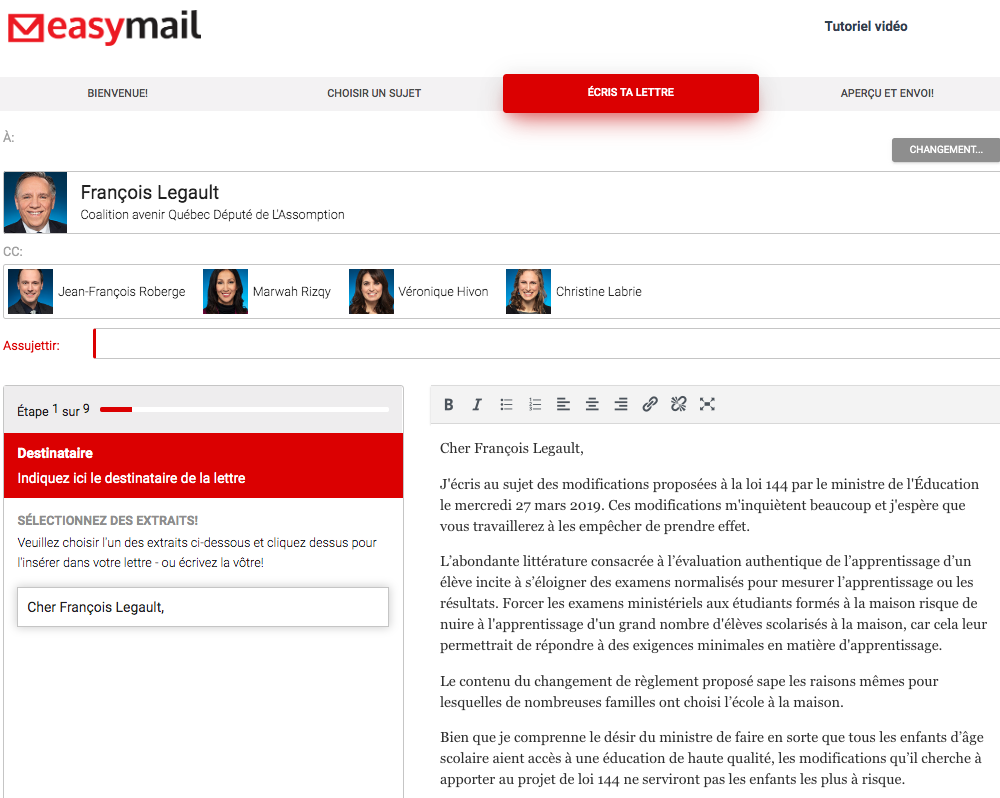1000x798 pixels.
Task: Click the Assujettir subject input field
Action: pos(546,344)
